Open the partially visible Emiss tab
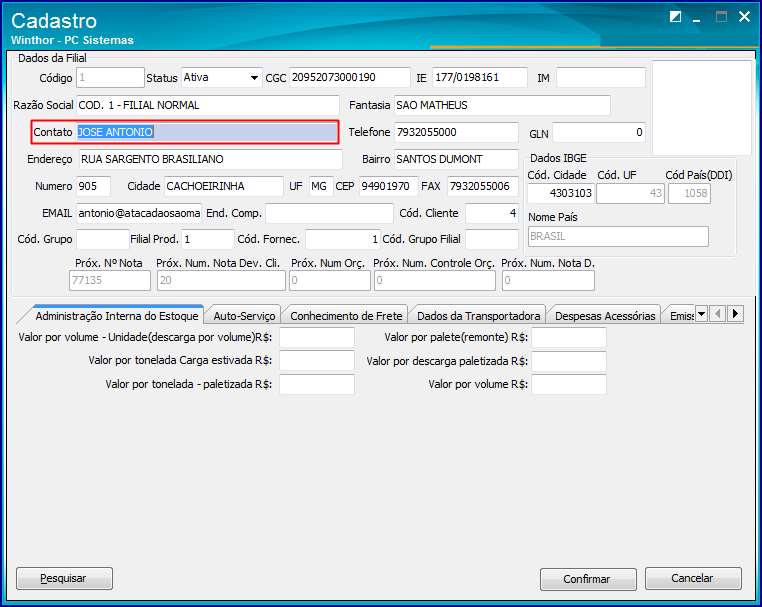 (681, 316)
